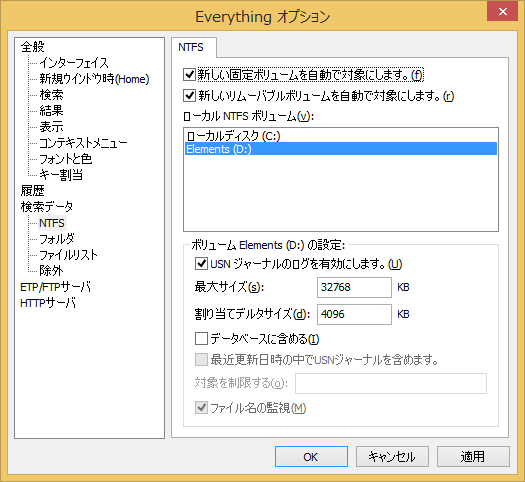Select the 検索 tree item under 全般

[x=51, y=95]
